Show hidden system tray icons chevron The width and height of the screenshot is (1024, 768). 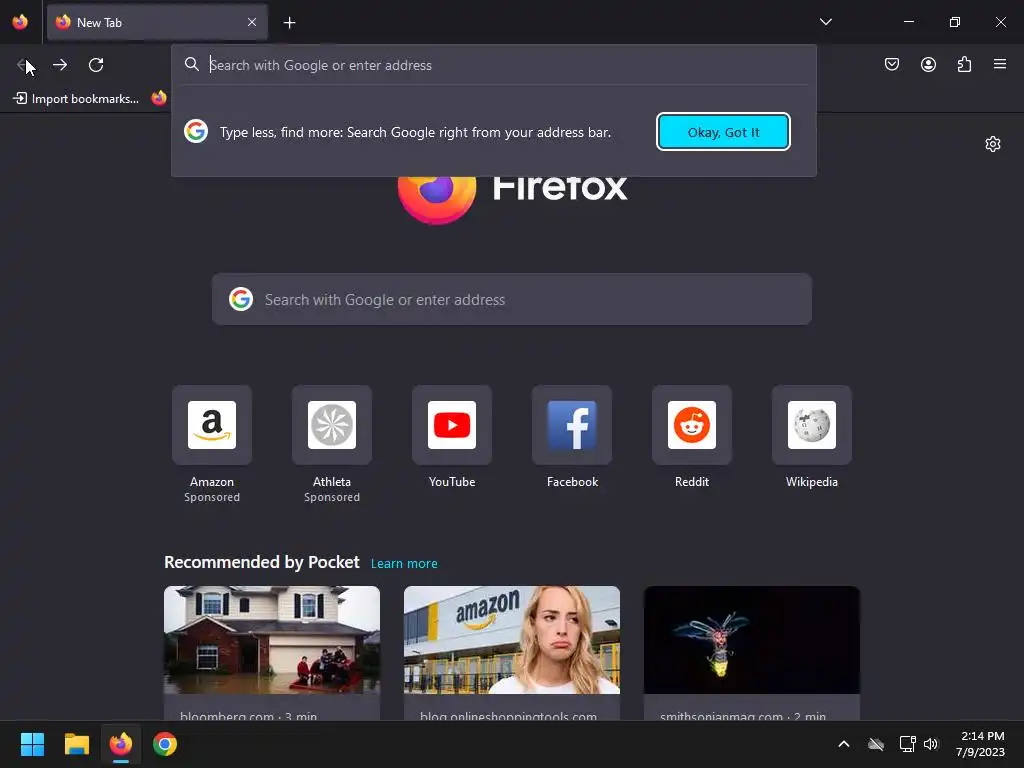844,744
